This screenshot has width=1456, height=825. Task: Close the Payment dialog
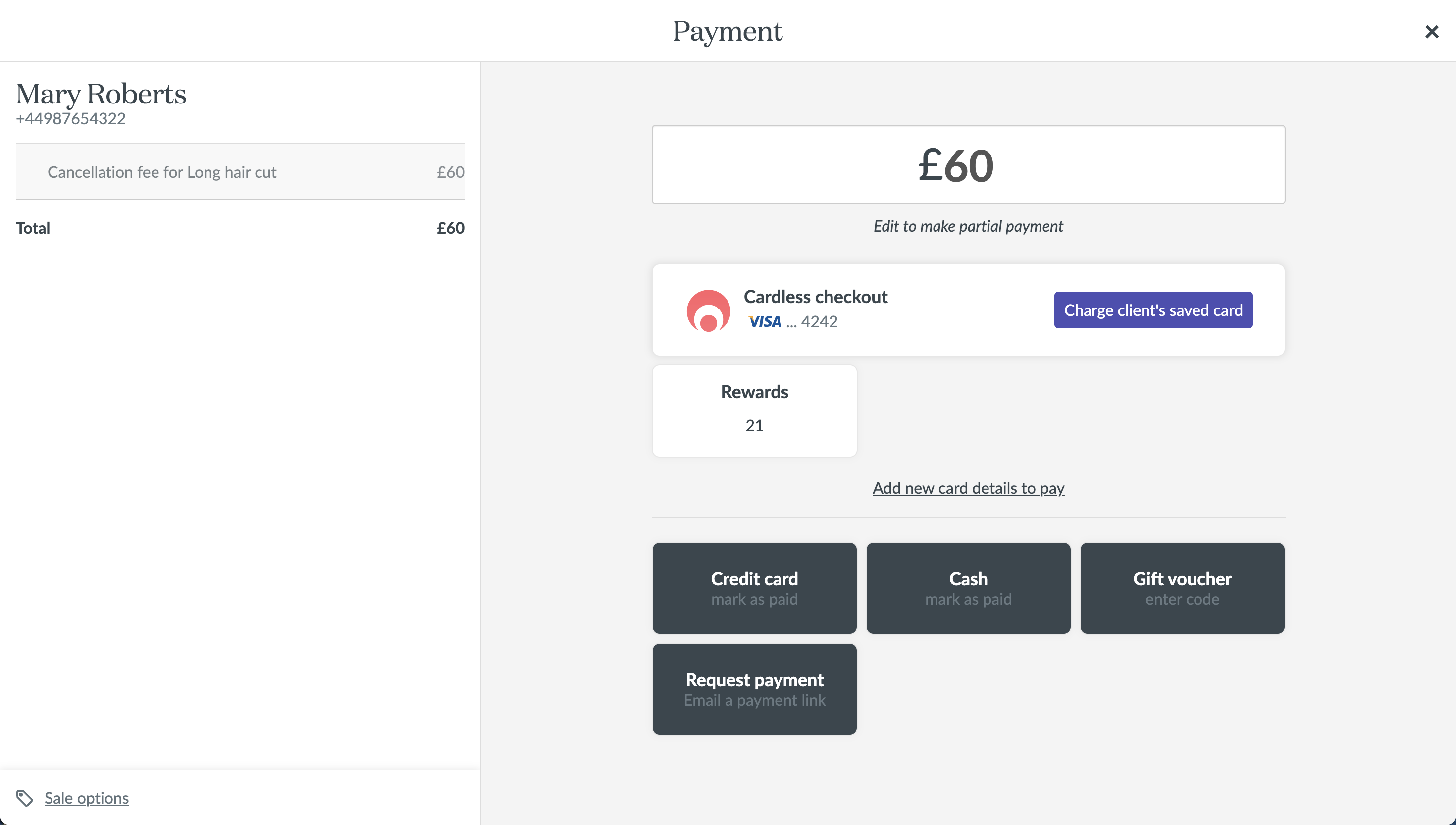[x=1432, y=32]
